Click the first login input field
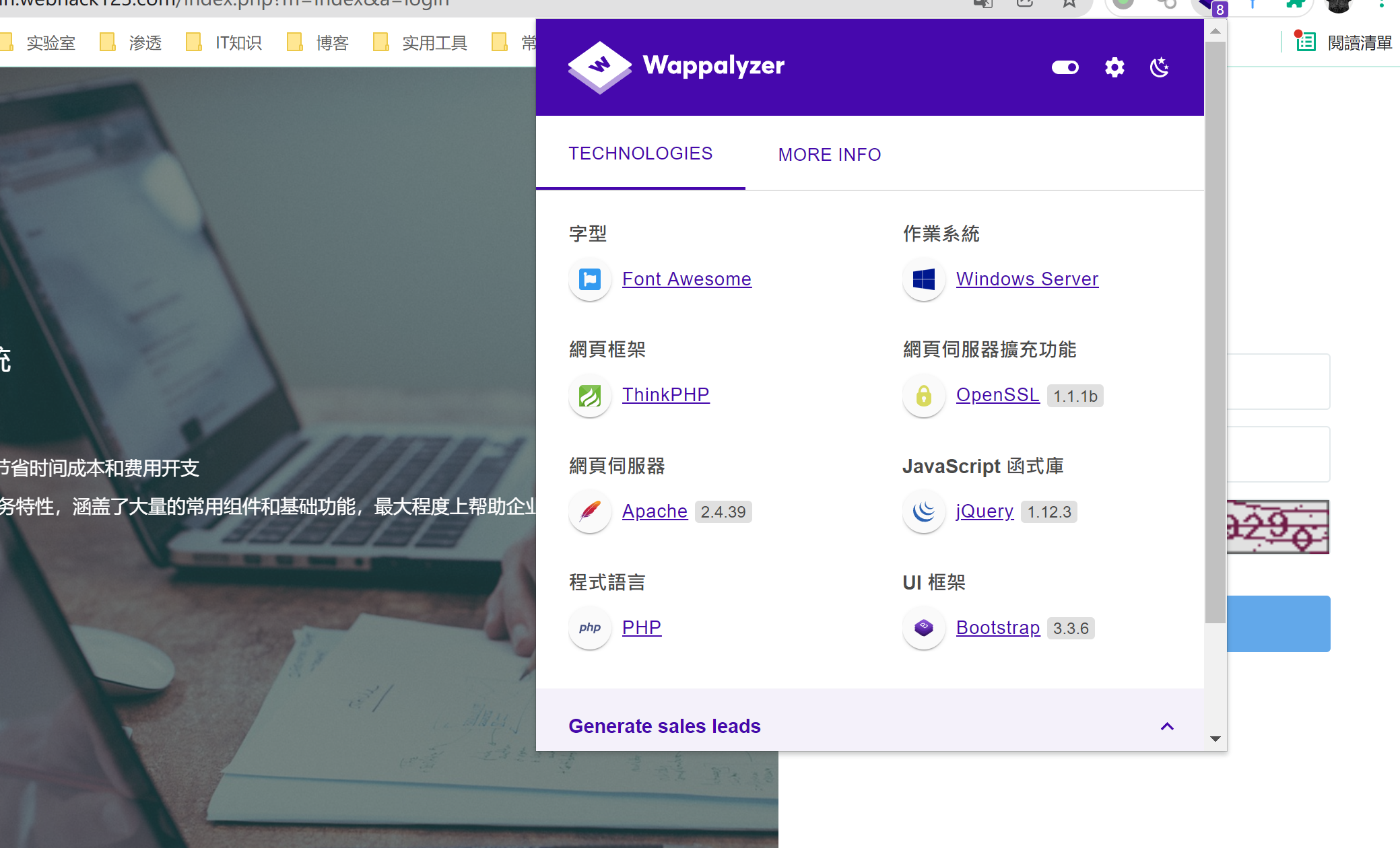 [1278, 382]
